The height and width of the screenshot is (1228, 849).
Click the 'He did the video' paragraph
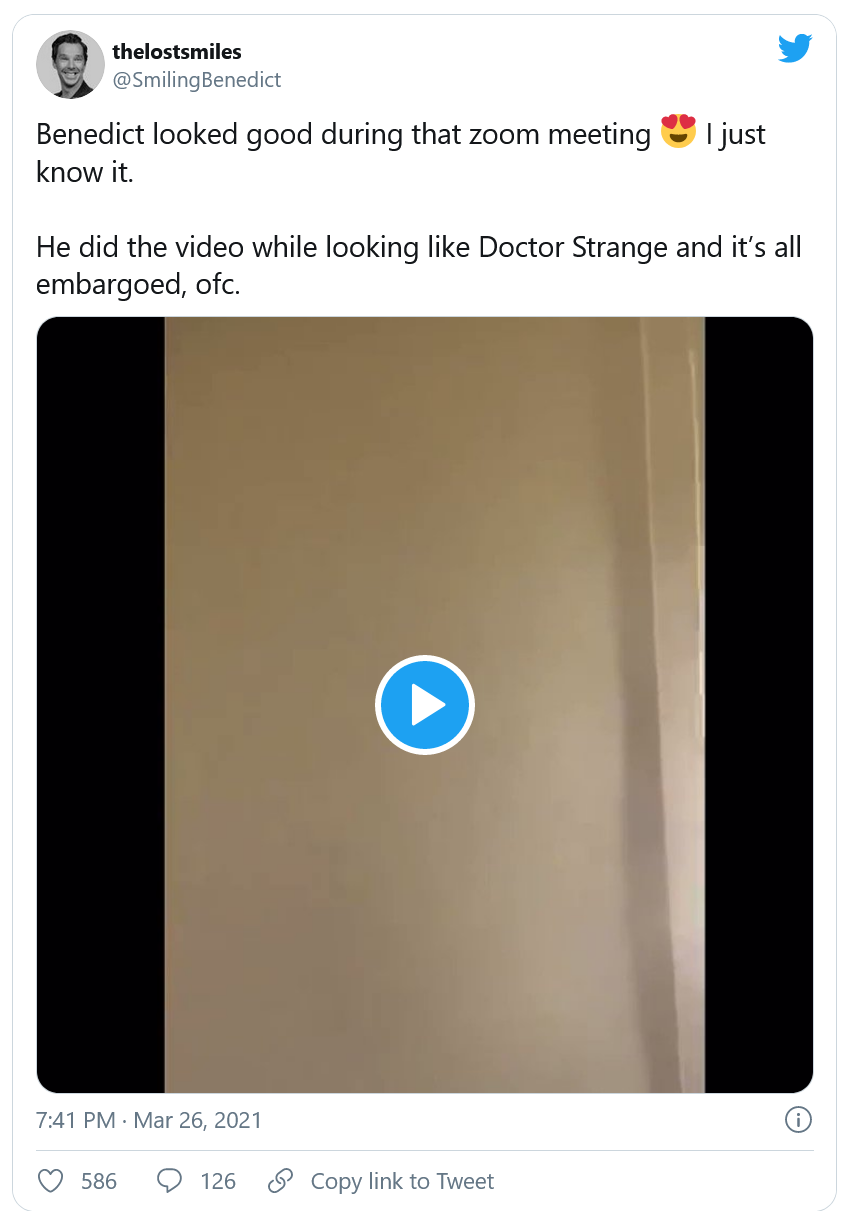(419, 265)
